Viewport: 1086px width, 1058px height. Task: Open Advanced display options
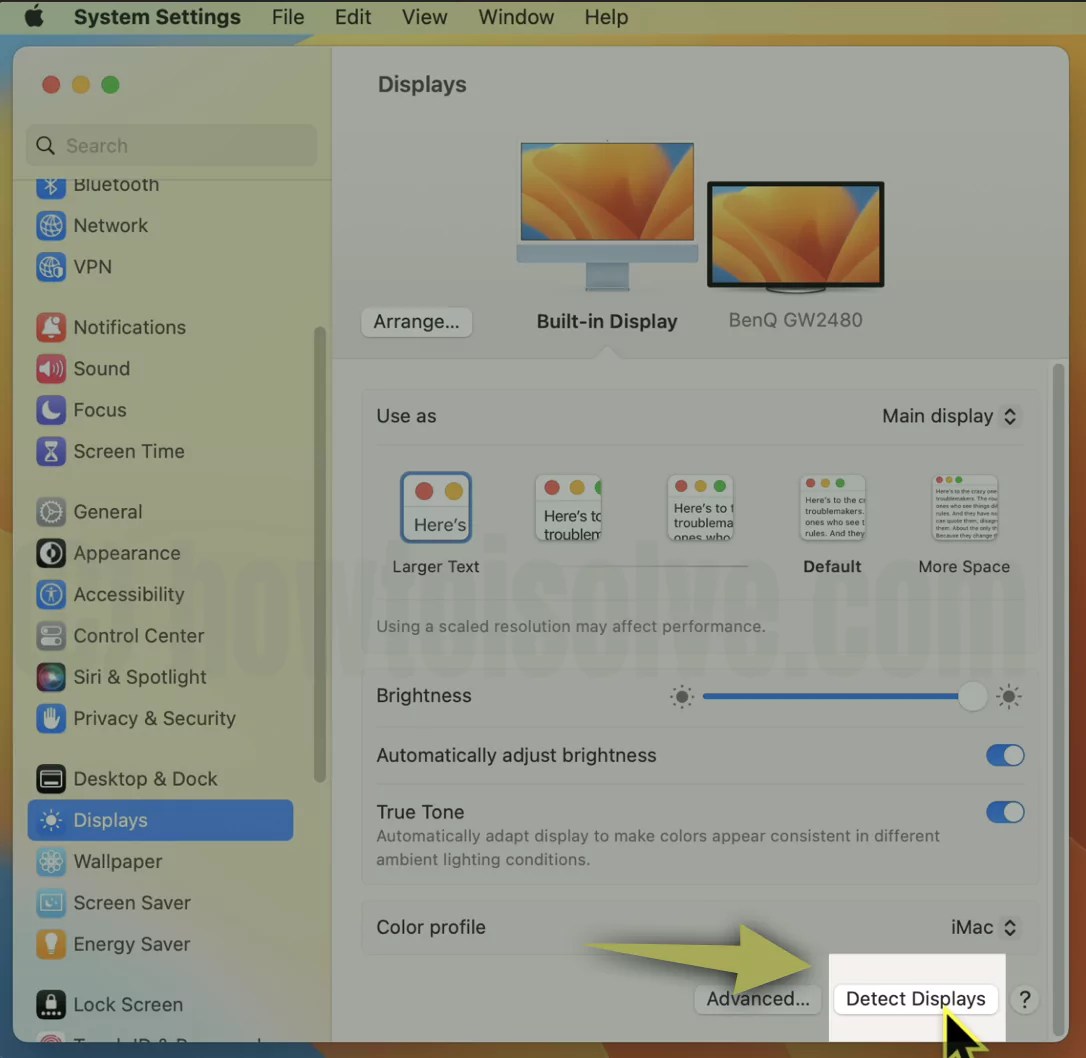tap(757, 998)
